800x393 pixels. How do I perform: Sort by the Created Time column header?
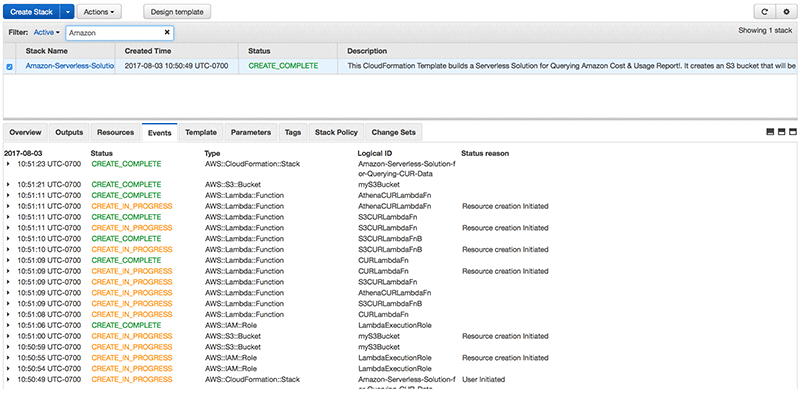point(148,51)
